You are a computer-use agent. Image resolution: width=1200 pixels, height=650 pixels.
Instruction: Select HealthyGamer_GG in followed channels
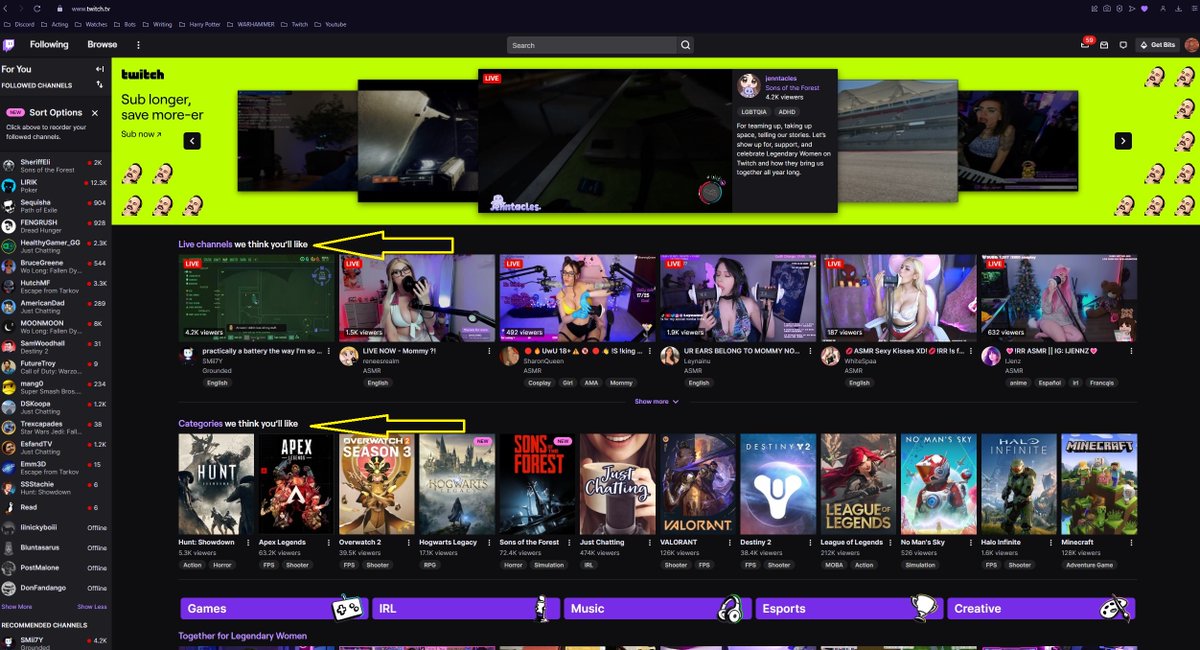[x=55, y=246]
